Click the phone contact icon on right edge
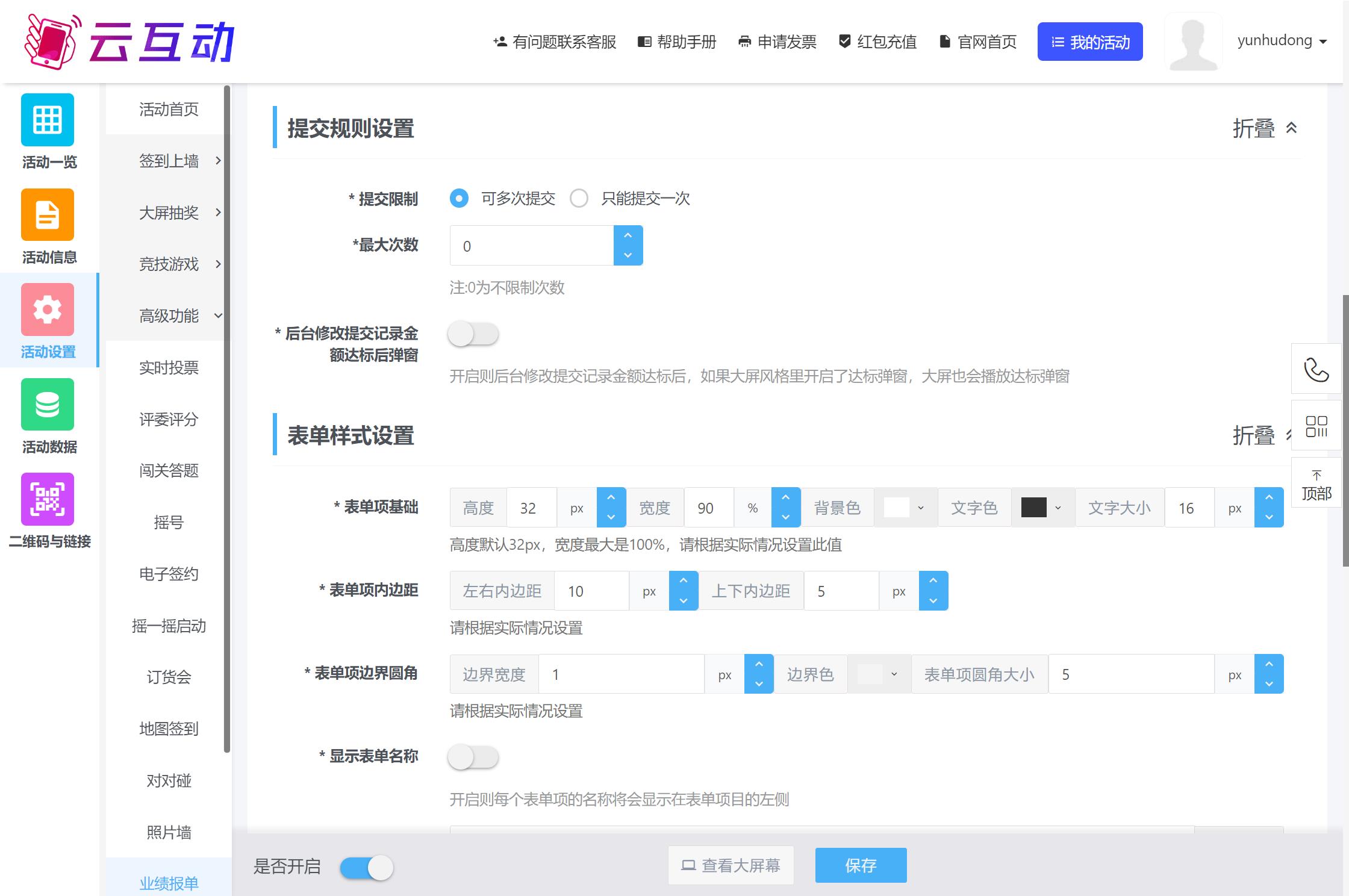The height and width of the screenshot is (896, 1349). coord(1316,369)
